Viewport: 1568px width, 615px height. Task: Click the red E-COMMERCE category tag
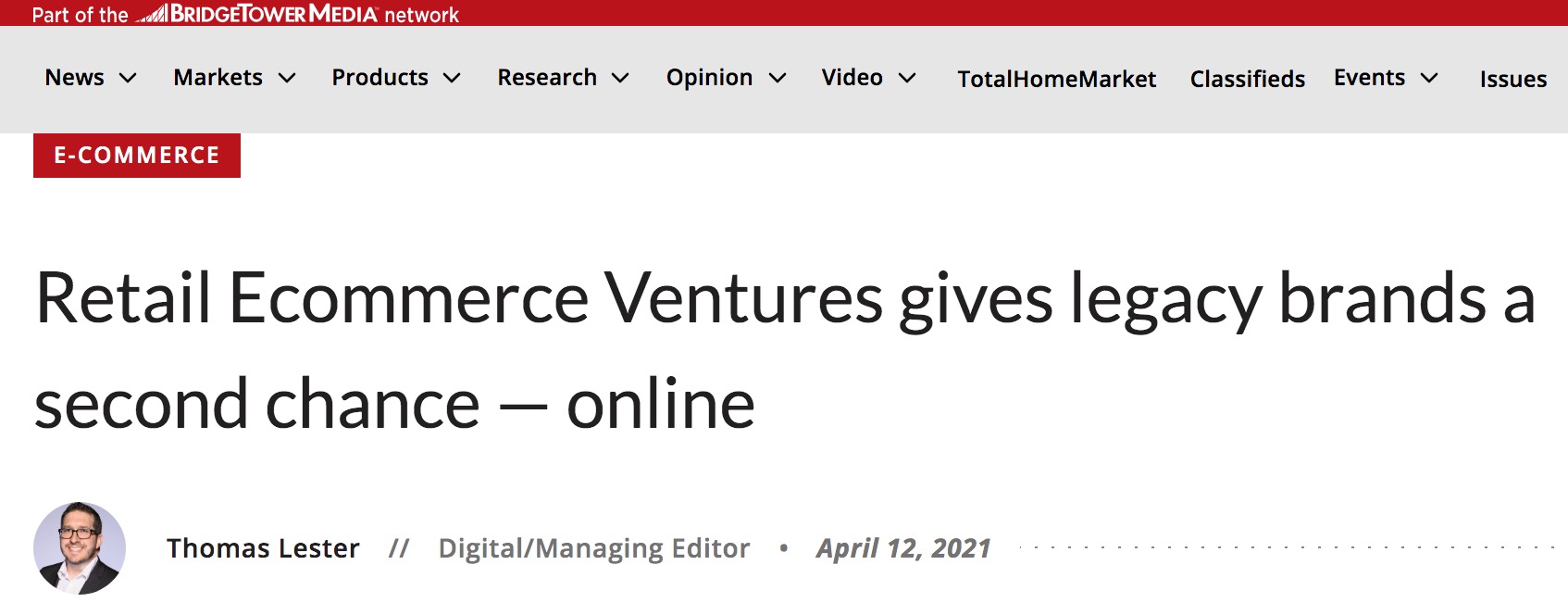pyautogui.click(x=137, y=156)
